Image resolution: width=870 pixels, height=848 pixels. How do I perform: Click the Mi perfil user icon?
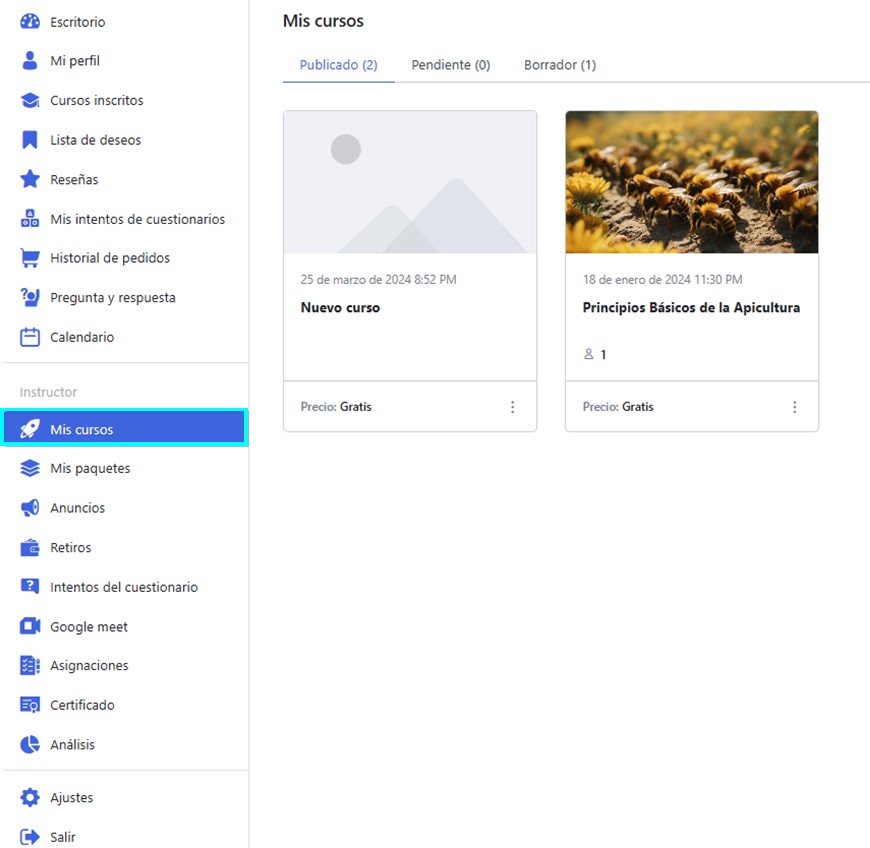pos(30,60)
